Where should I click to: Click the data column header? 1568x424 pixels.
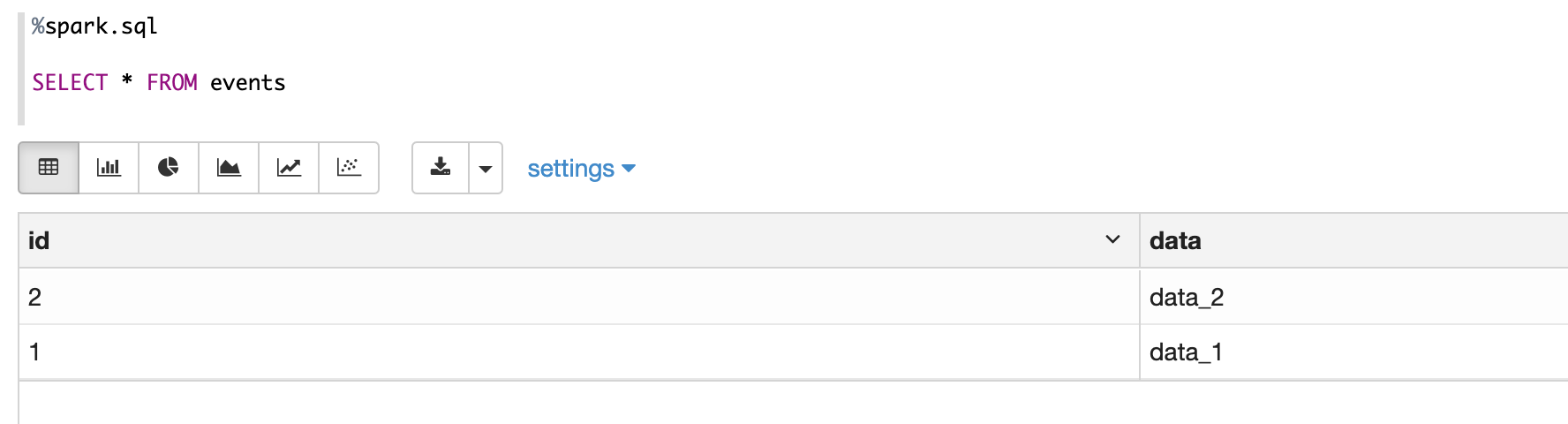click(1174, 240)
